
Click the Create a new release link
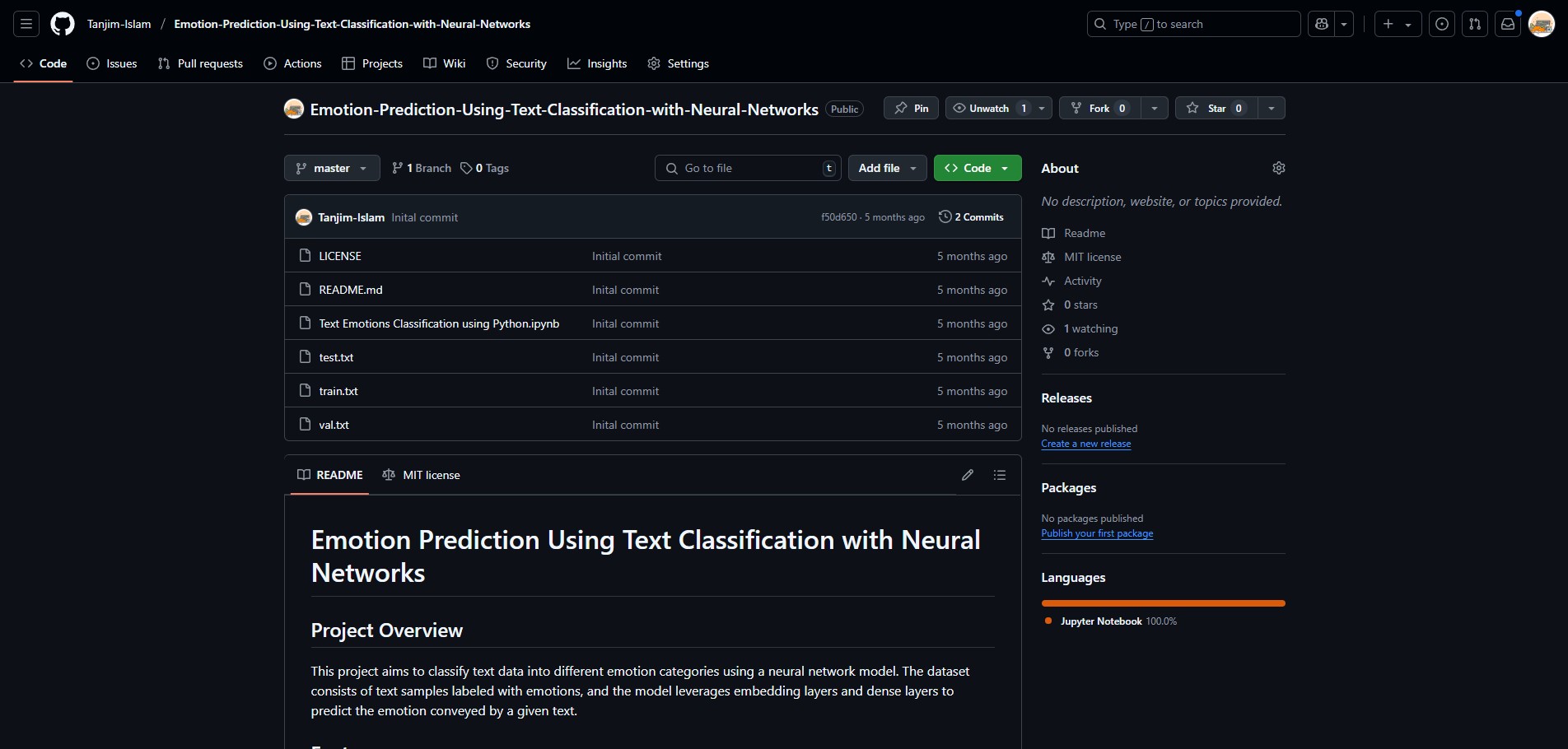tap(1085, 444)
